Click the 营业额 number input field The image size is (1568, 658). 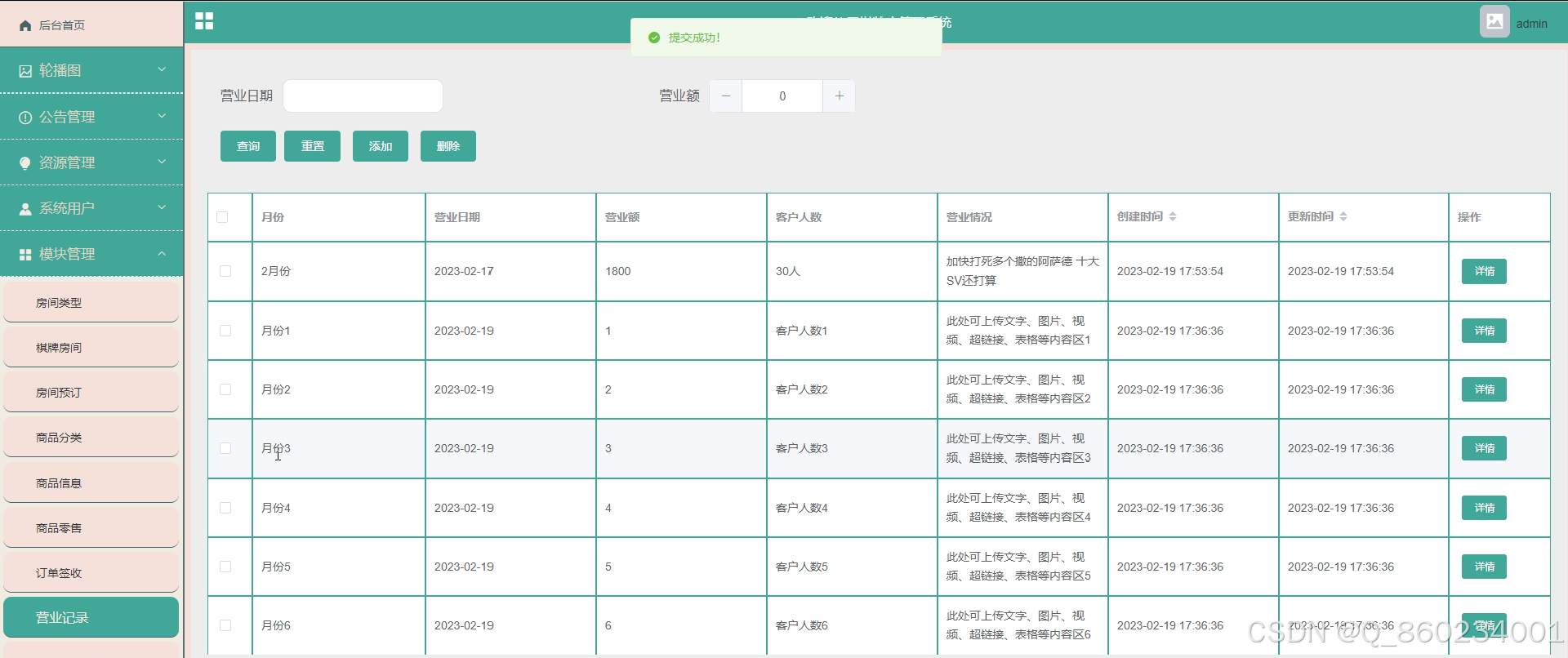click(x=782, y=96)
